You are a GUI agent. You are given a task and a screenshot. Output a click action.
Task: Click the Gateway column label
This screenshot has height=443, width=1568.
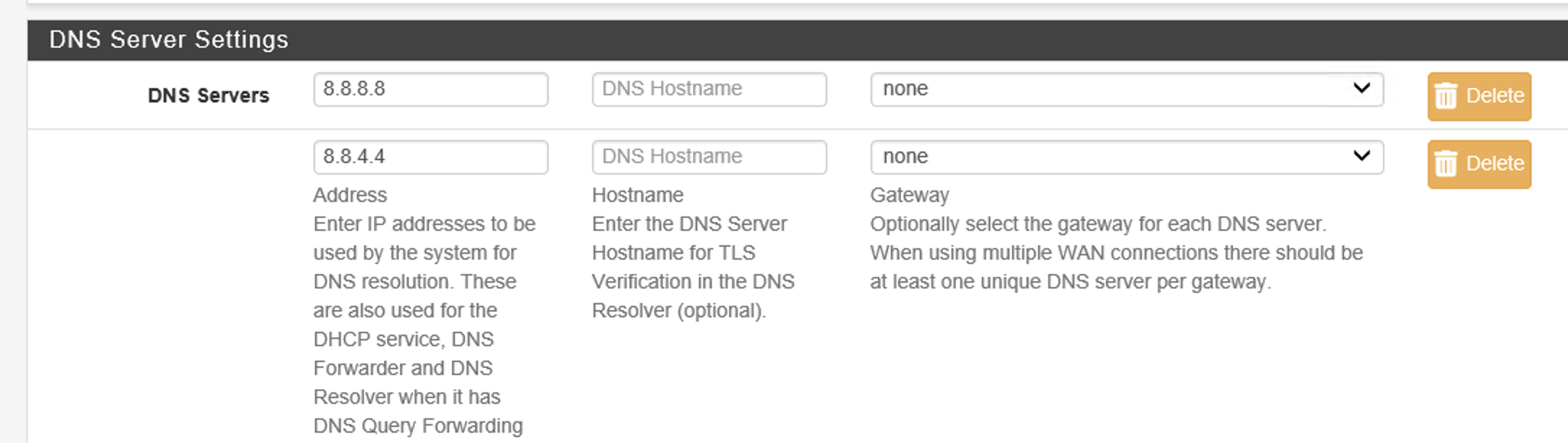point(910,196)
